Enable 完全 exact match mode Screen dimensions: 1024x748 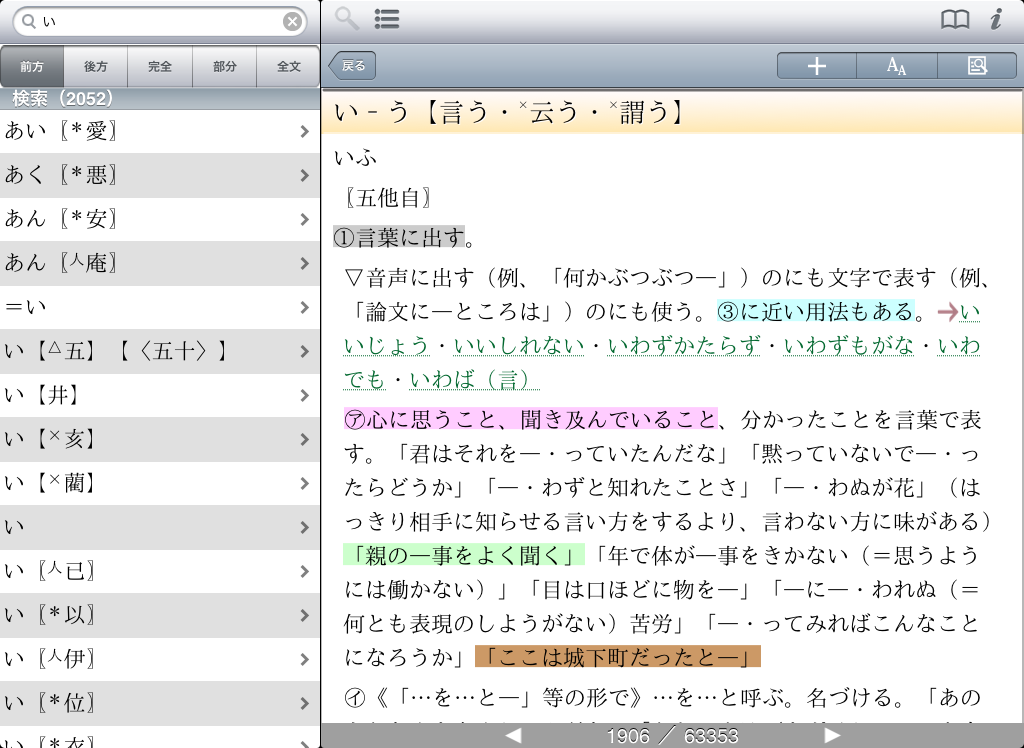[x=160, y=67]
